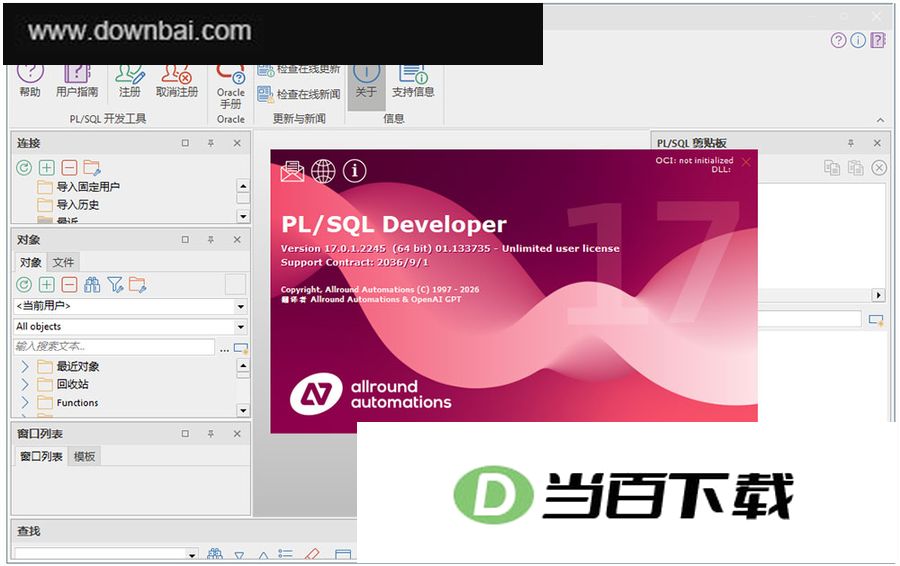The image size is (900, 566).
Task: Select 导入历史 in connection tree
Action: click(x=77, y=205)
